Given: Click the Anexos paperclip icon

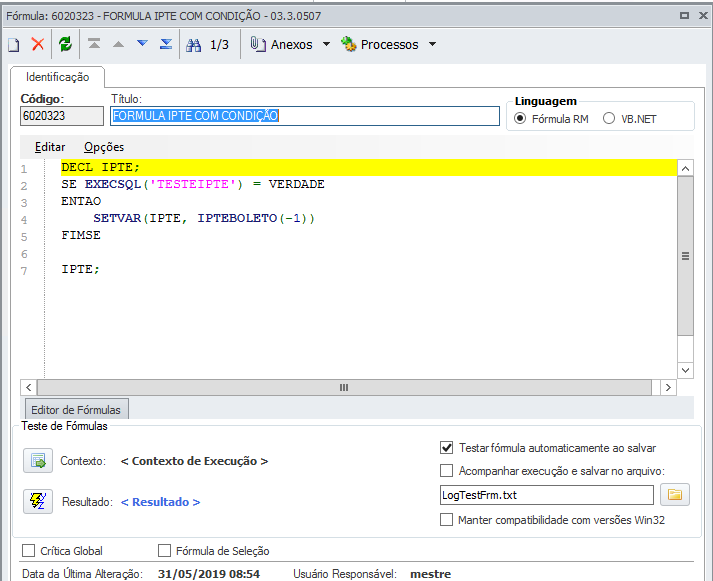Looking at the screenshot, I should [x=258, y=44].
